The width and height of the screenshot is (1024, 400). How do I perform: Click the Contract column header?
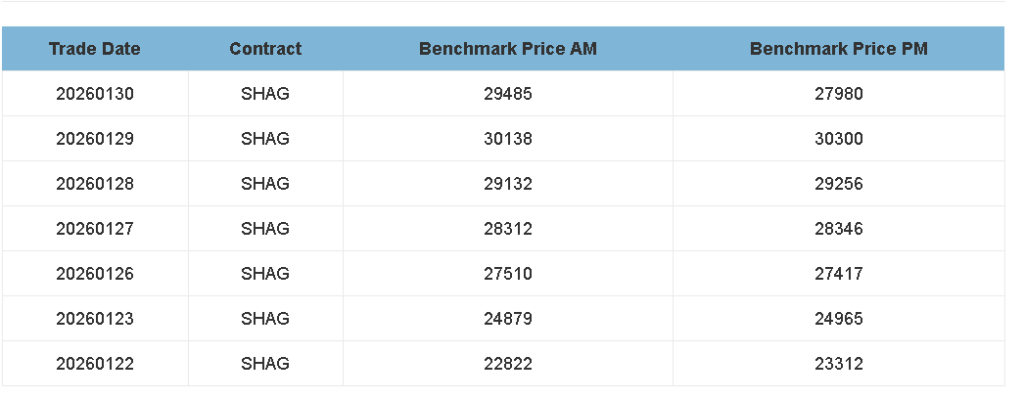[x=265, y=49]
